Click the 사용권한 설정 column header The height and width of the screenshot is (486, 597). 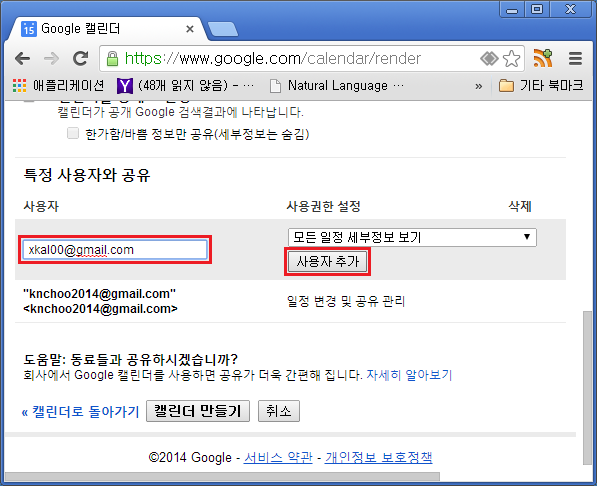[x=323, y=206]
